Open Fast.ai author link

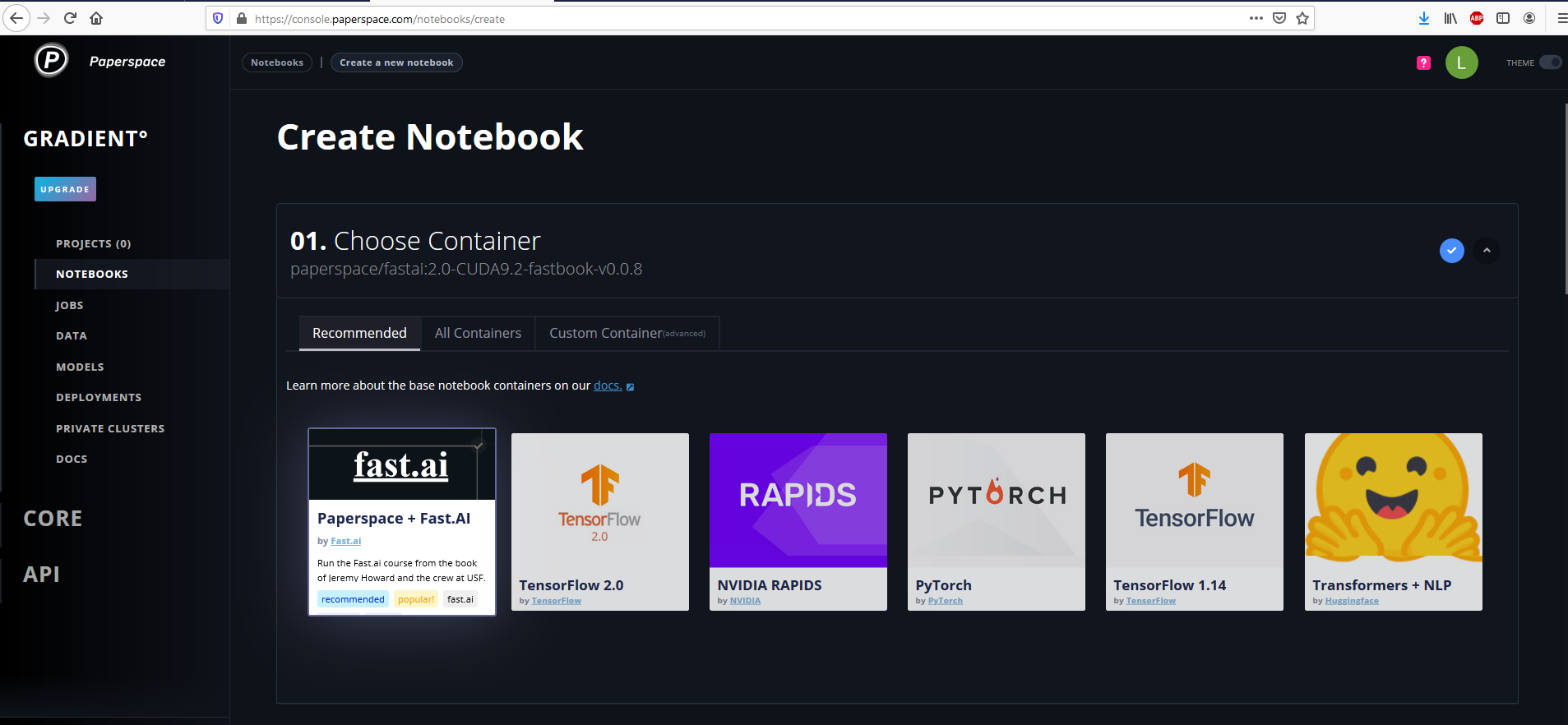[345, 541]
